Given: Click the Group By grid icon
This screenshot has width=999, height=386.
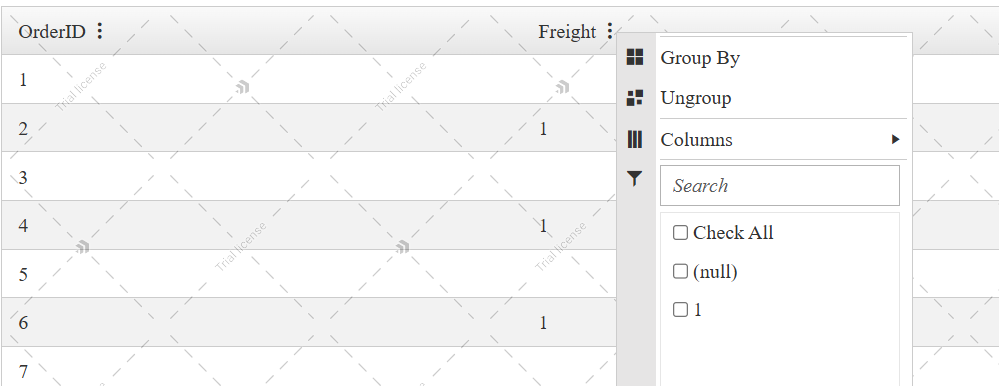Looking at the screenshot, I should coord(635,57).
